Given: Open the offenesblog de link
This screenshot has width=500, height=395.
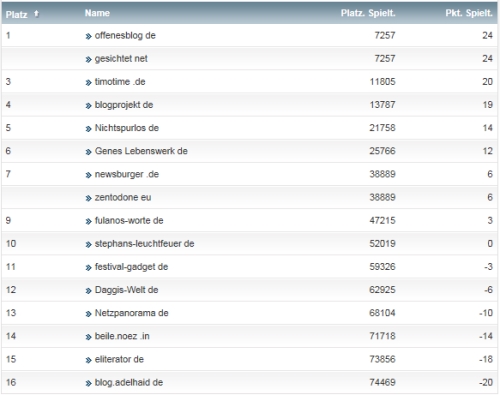Looking at the screenshot, I should pos(125,35).
